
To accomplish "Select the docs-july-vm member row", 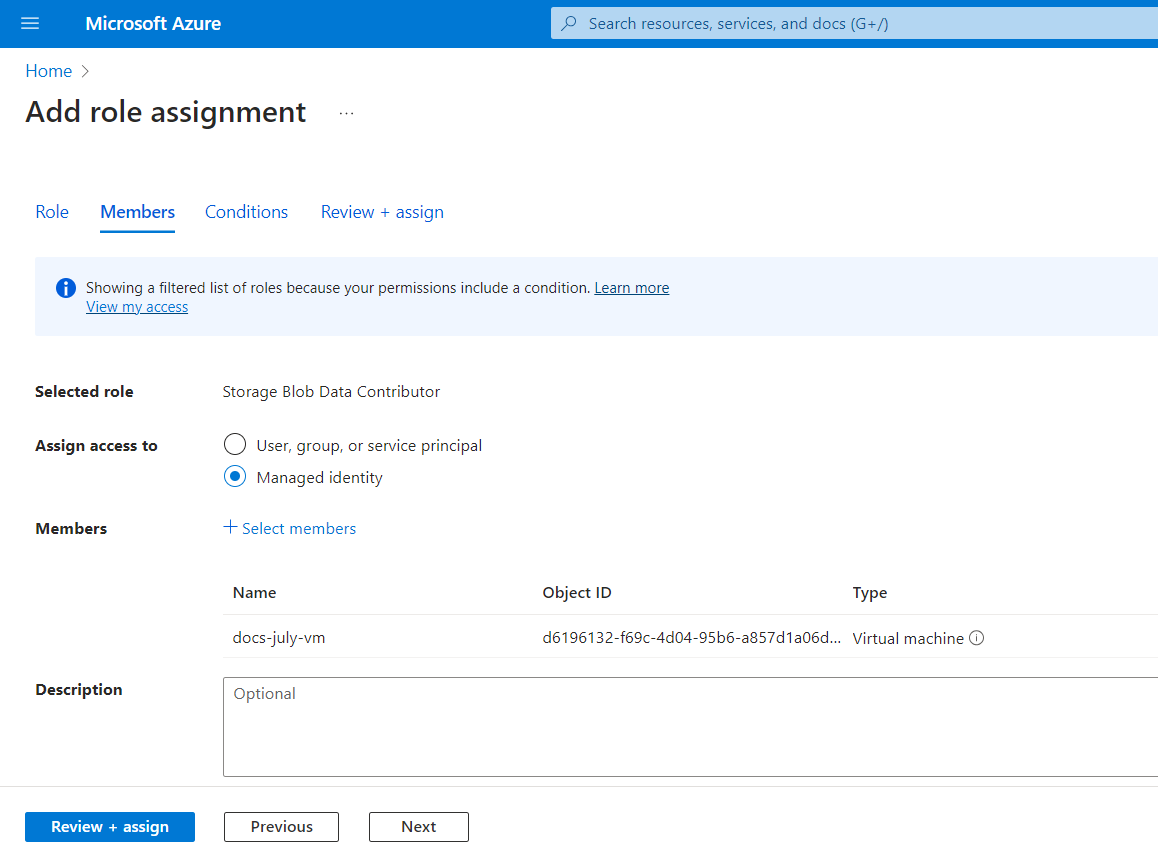I will click(x=279, y=638).
